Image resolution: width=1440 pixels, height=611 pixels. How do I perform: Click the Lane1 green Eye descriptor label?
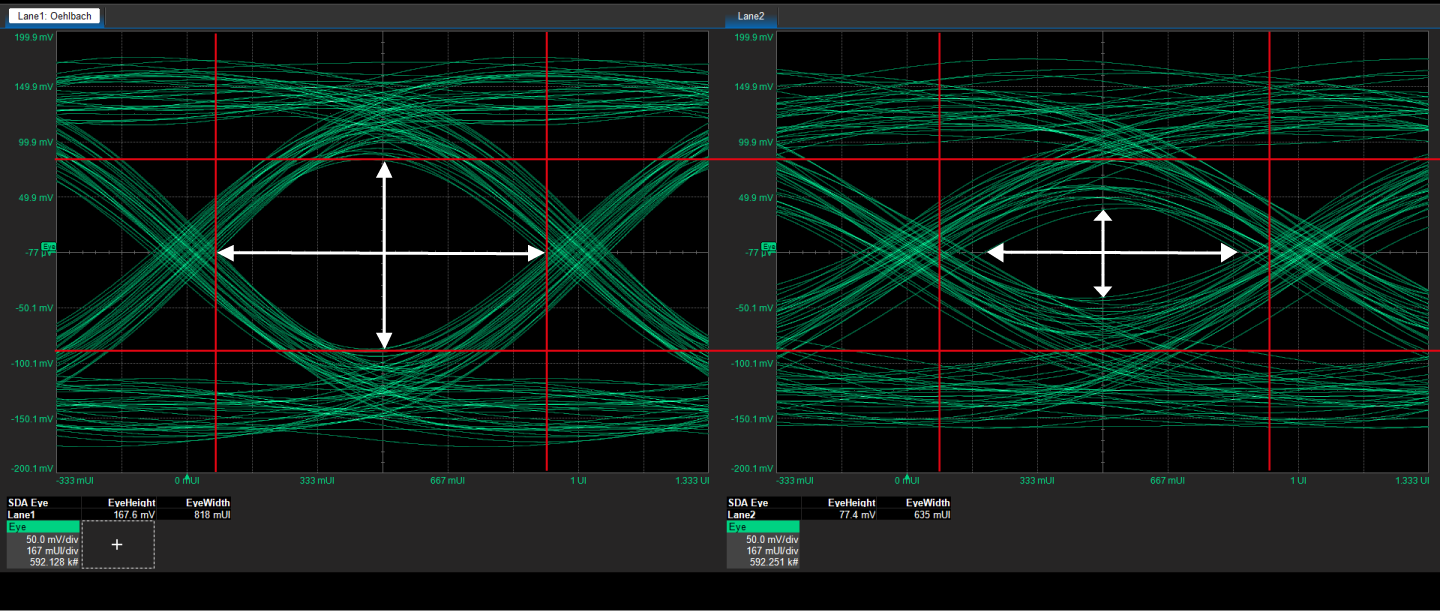tap(43, 526)
